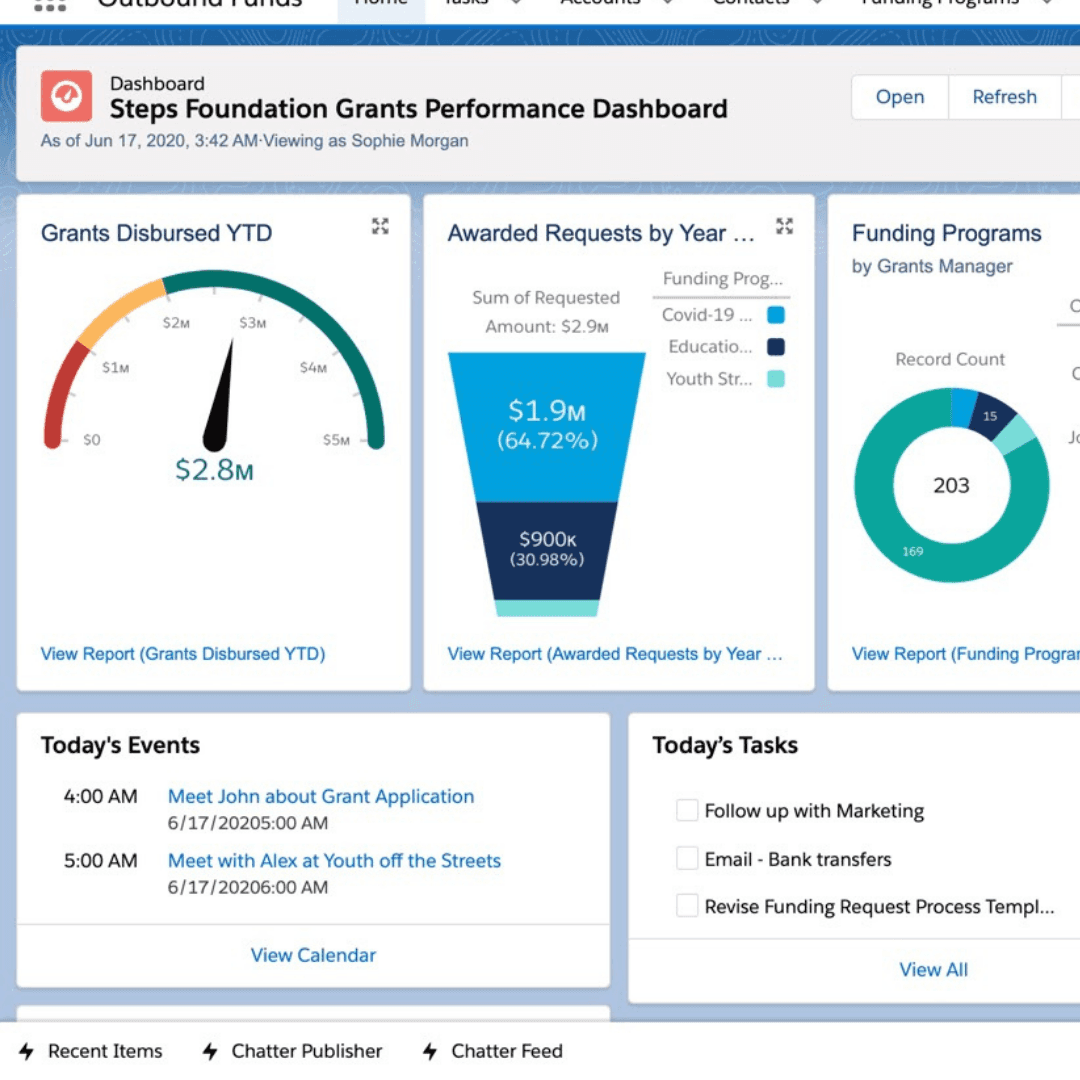Click the 4:00 AM event time
The image size is (1080, 1080).
coord(101,796)
